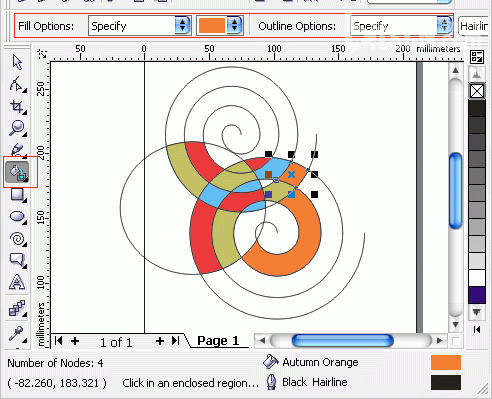The height and width of the screenshot is (399, 492).
Task: Click the horizontal scrollbar left arrow
Action: 262,341
